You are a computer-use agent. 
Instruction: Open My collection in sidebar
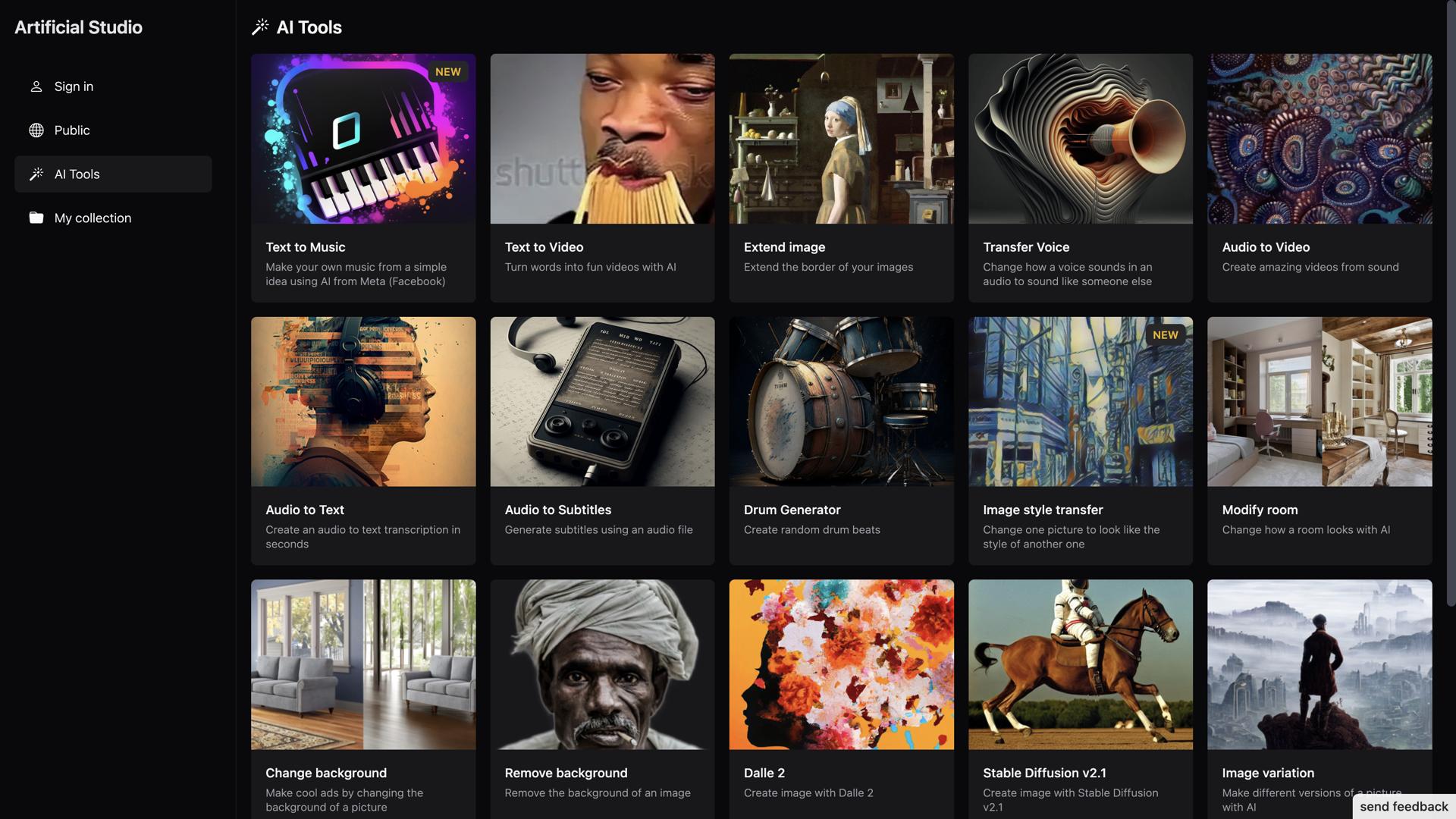[x=93, y=218]
